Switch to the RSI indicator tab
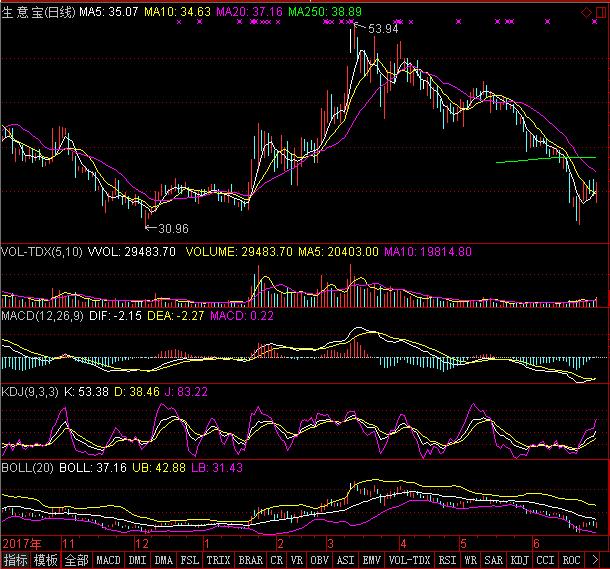Viewport: 610px width, 569px height. click(x=447, y=560)
